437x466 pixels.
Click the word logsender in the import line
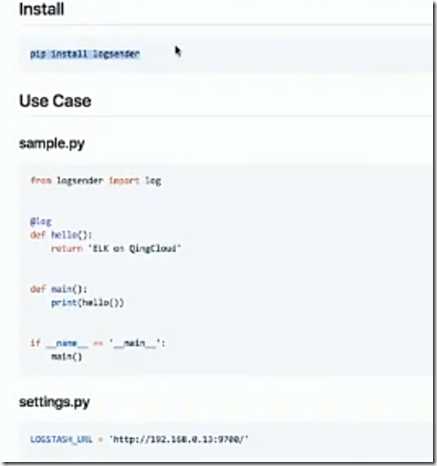tap(80, 181)
